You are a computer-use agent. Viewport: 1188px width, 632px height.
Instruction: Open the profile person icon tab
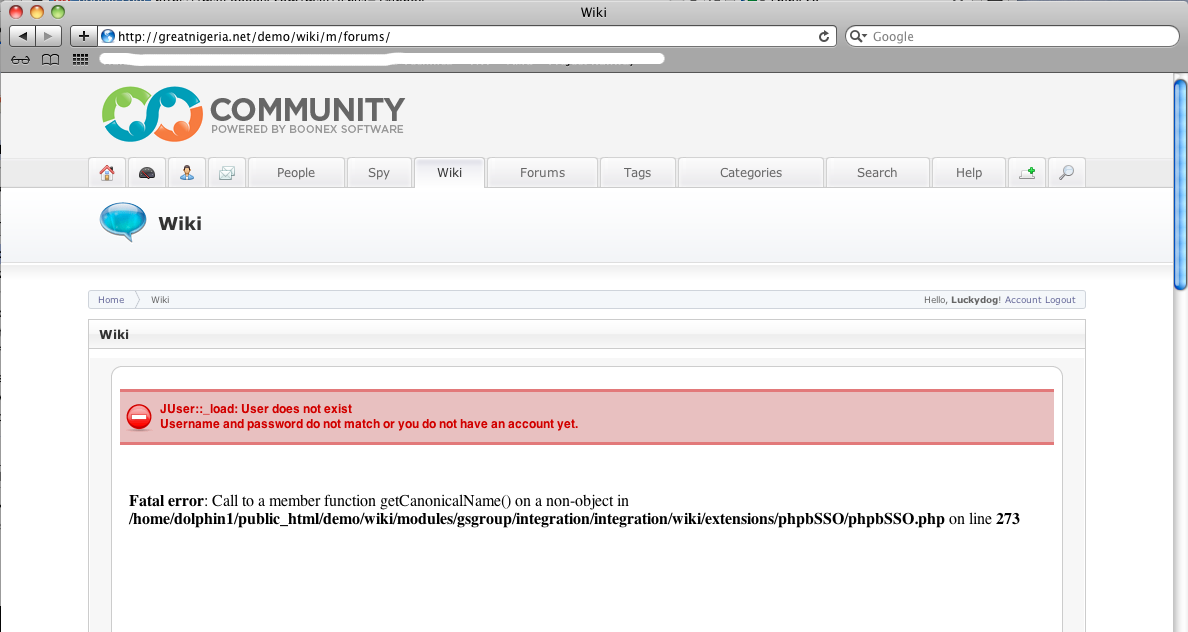[x=186, y=173]
